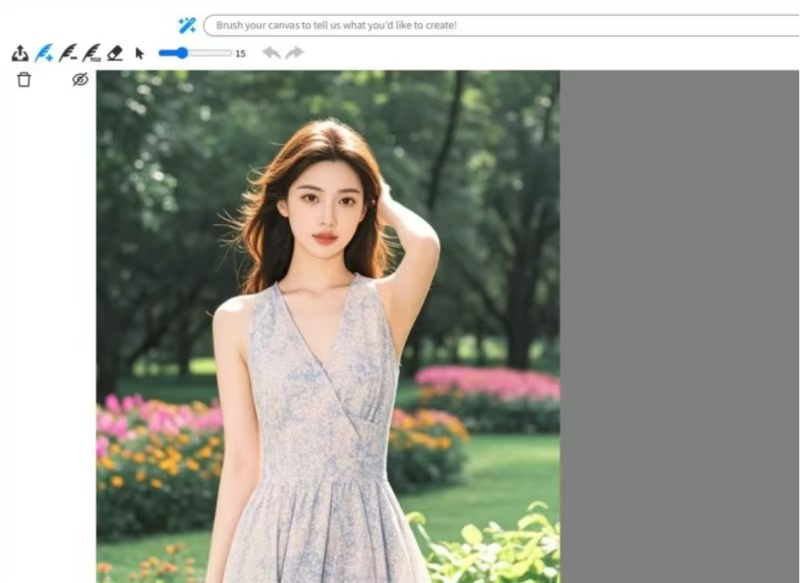Click the right end of brush size slider

coord(229,53)
